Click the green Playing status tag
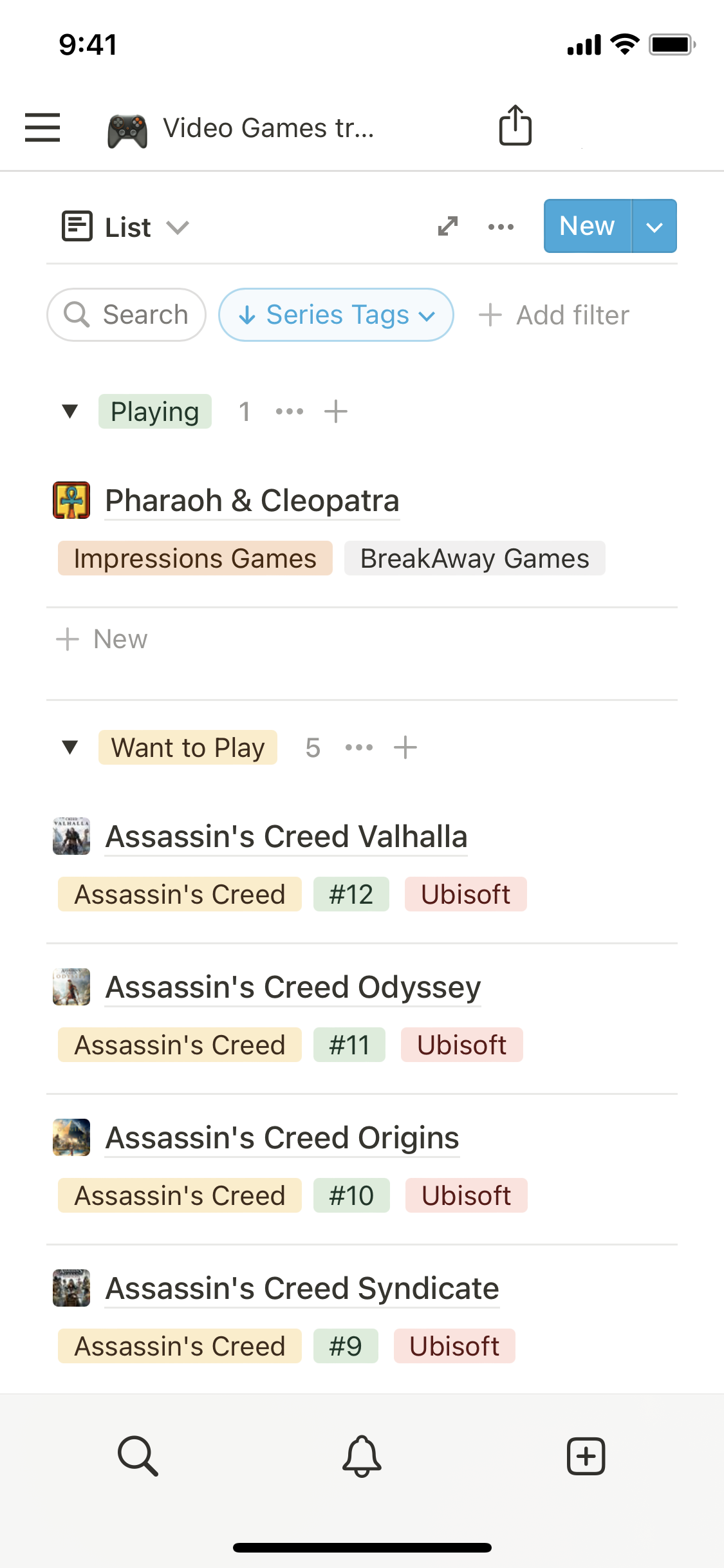 (154, 411)
